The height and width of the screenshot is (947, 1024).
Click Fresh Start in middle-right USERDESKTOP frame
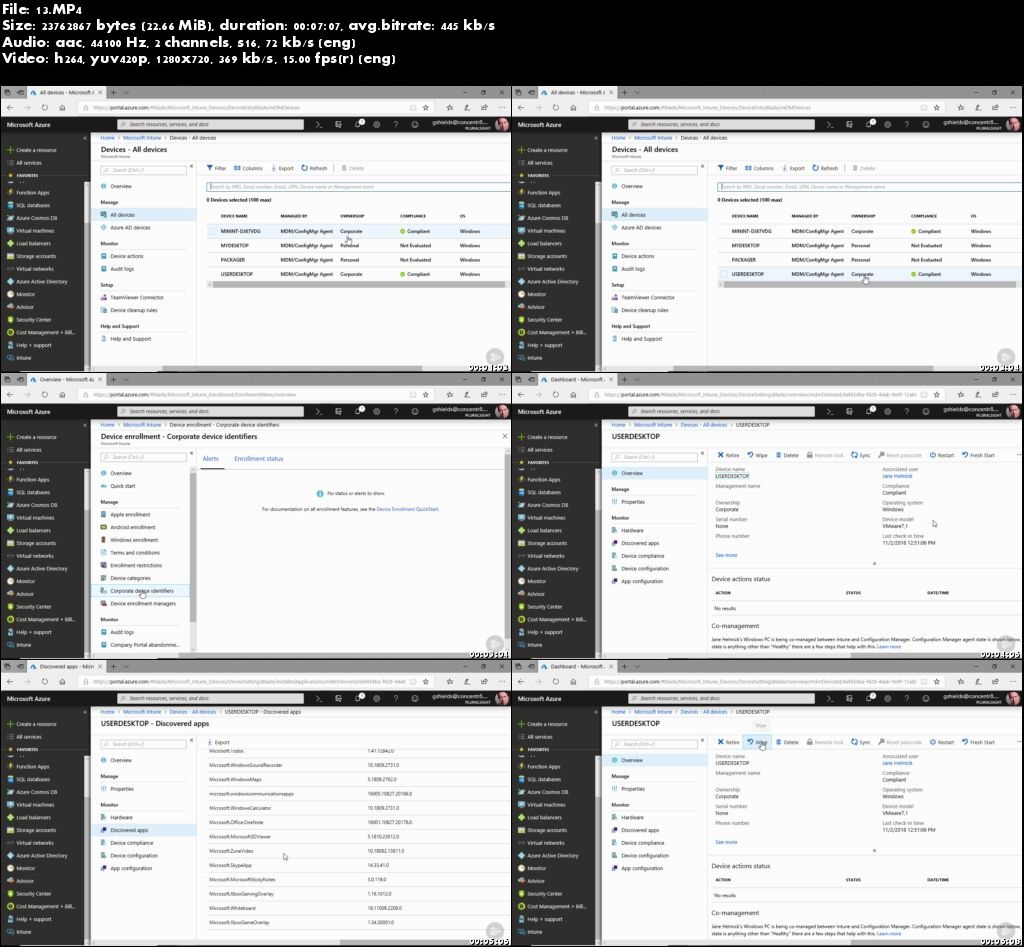(x=978, y=455)
